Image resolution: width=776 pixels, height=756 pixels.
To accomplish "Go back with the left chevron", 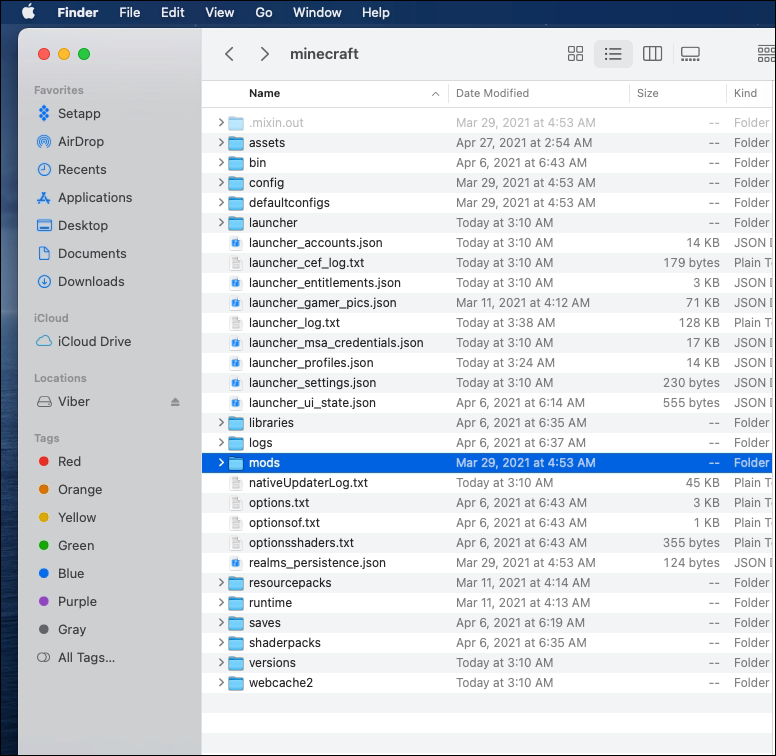I will 230,54.
